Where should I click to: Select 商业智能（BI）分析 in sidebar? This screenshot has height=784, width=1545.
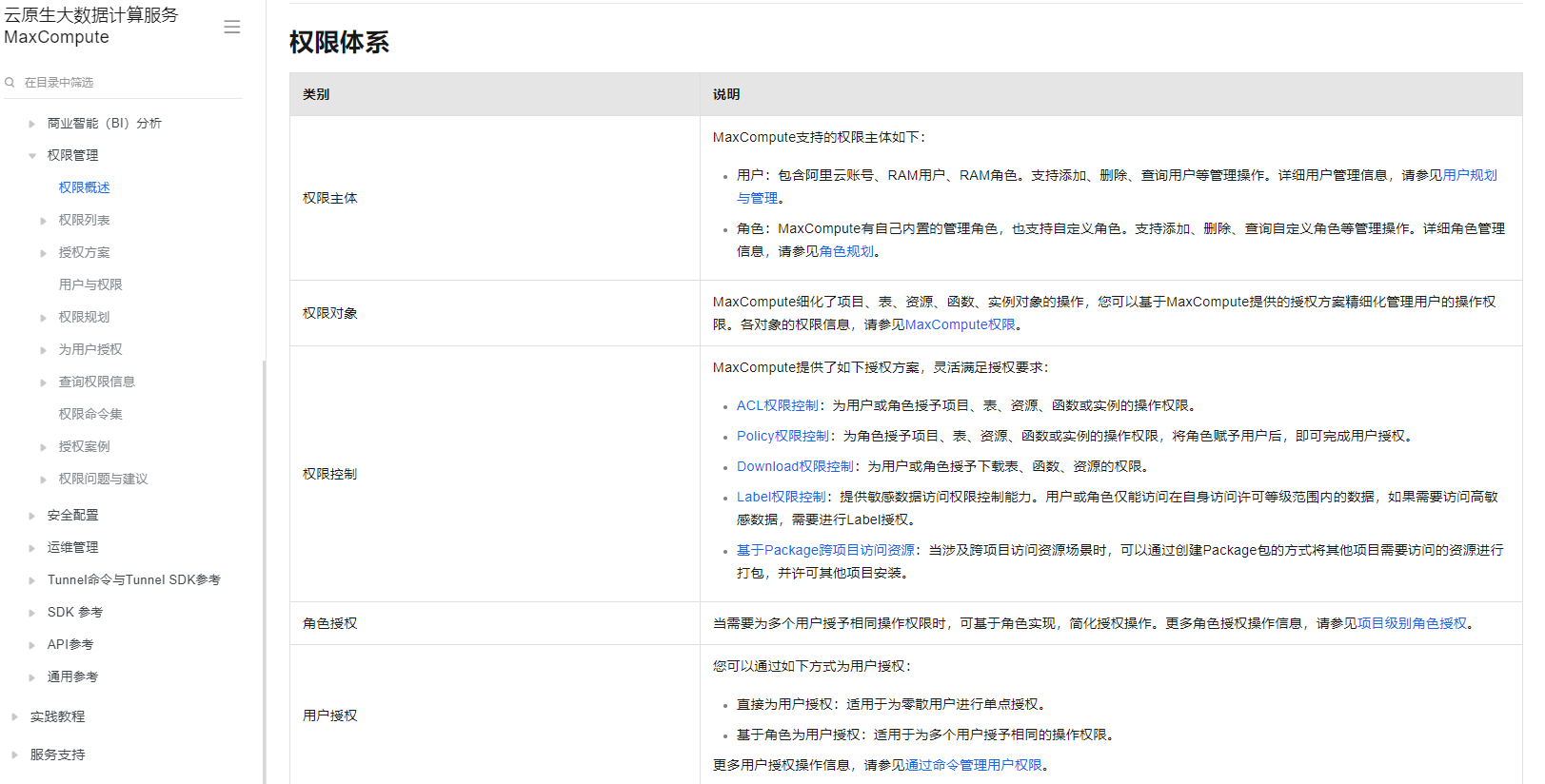105,123
